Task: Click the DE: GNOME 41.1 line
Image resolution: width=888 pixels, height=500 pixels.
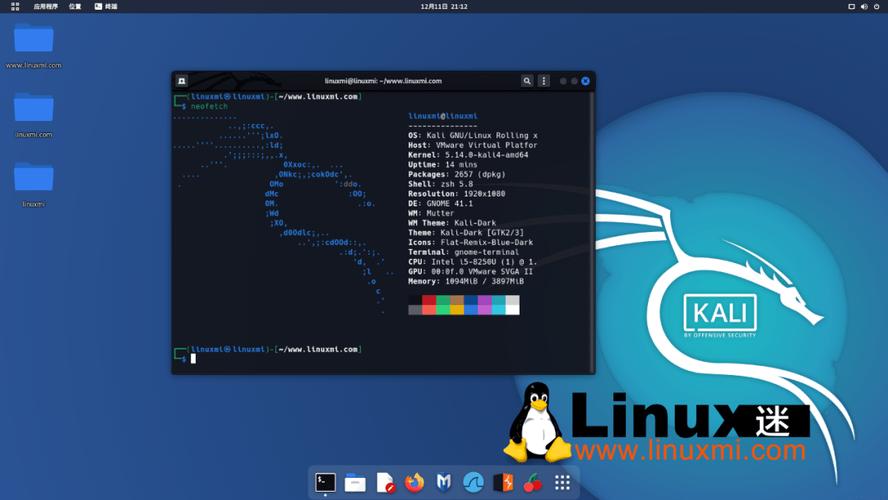Action: point(441,203)
